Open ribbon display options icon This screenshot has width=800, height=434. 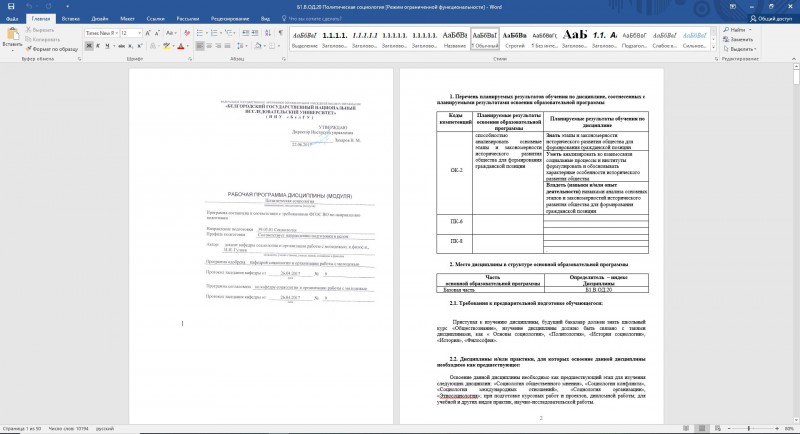(x=733, y=7)
